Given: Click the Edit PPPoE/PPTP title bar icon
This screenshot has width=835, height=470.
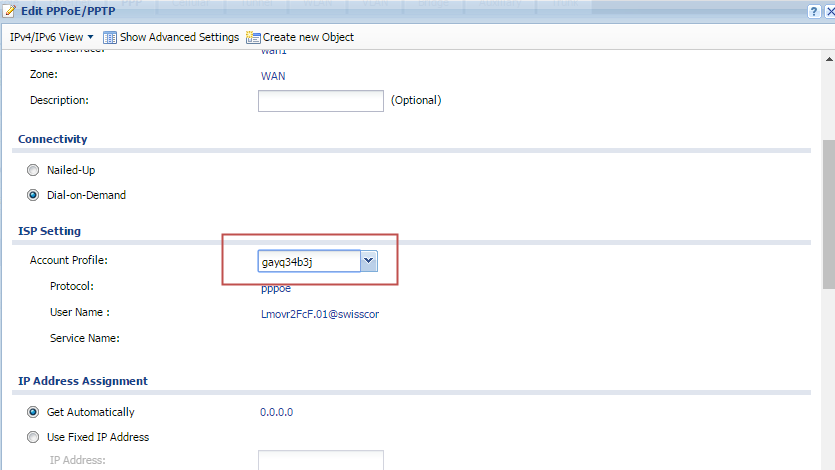Looking at the screenshot, I should 9,9.
